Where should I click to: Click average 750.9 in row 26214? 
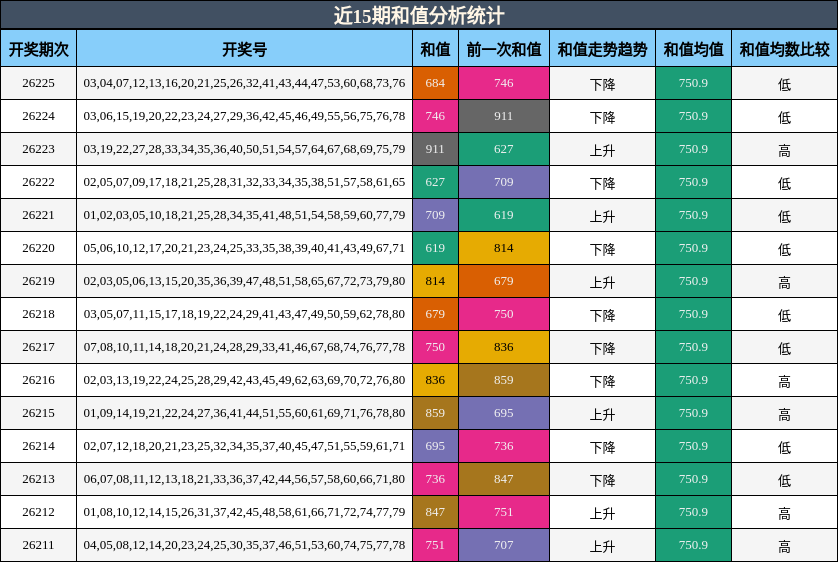point(693,446)
